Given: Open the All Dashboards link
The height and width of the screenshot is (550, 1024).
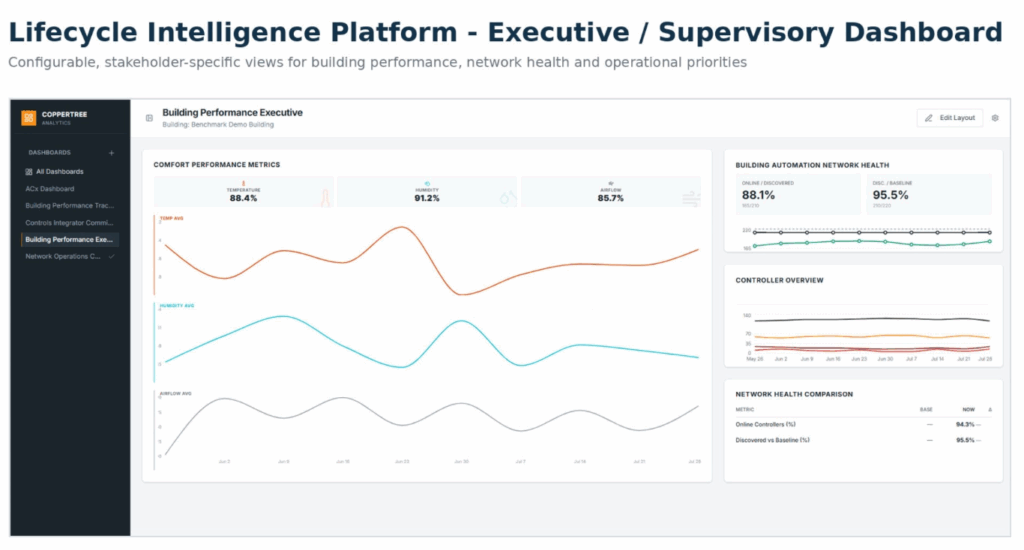Looking at the screenshot, I should click(x=59, y=172).
